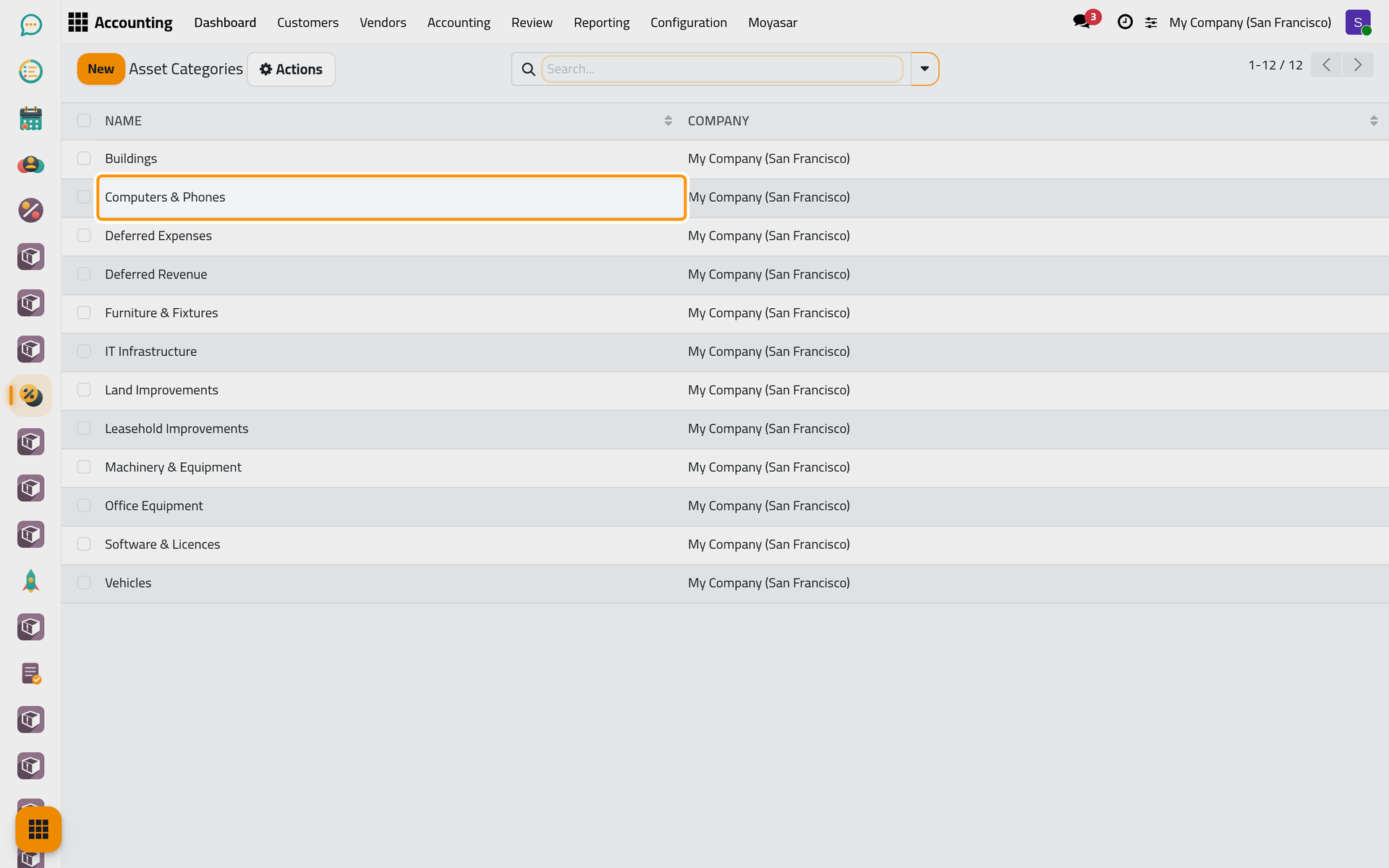Open the To-do list sidebar icon
1389x868 pixels.
(x=30, y=72)
